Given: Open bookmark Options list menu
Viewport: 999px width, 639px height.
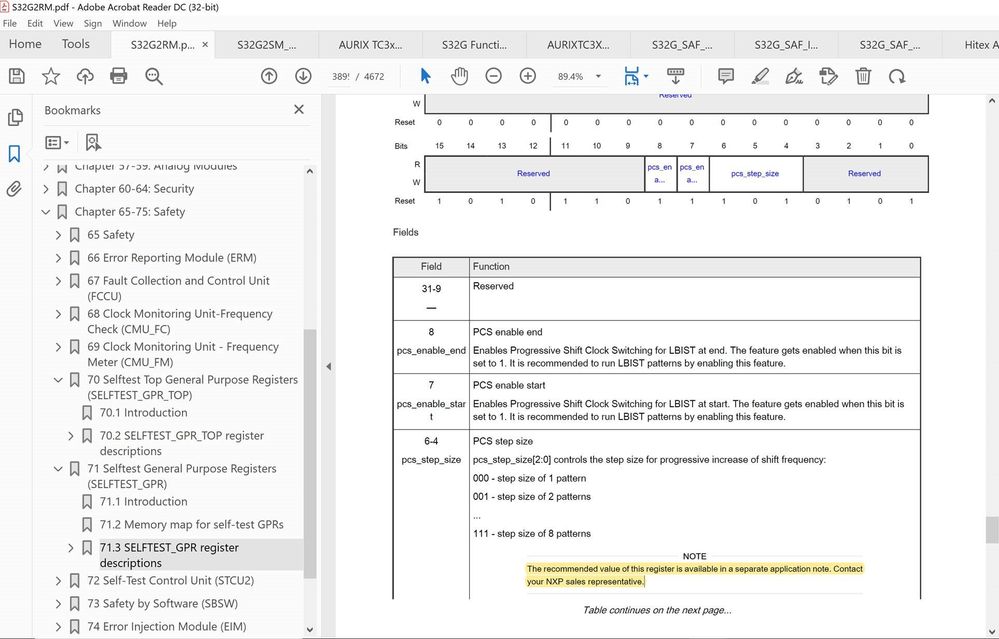Looking at the screenshot, I should coord(57,142).
